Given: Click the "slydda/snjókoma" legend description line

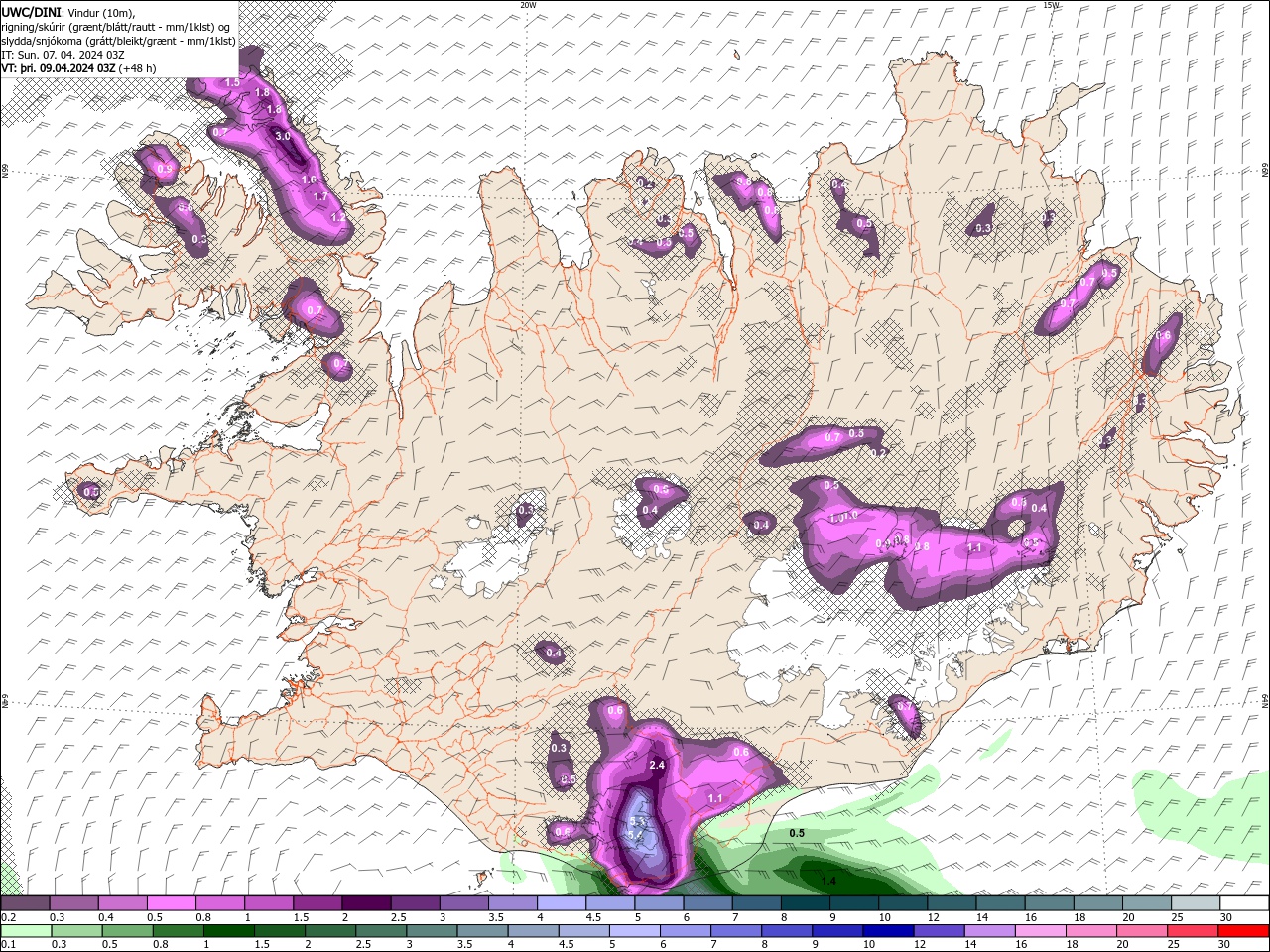Looking at the screenshot, I should click(x=118, y=41).
